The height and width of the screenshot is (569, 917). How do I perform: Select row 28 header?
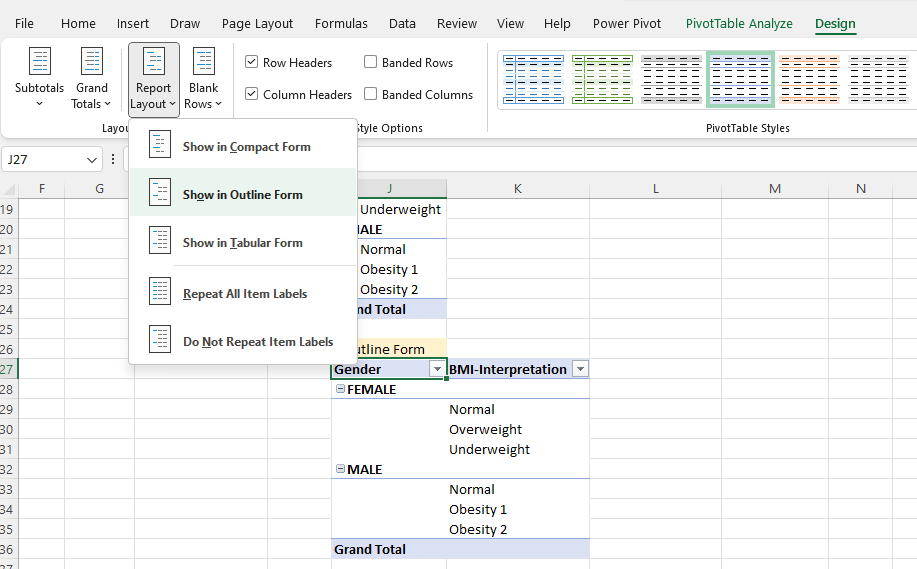coord(8,389)
